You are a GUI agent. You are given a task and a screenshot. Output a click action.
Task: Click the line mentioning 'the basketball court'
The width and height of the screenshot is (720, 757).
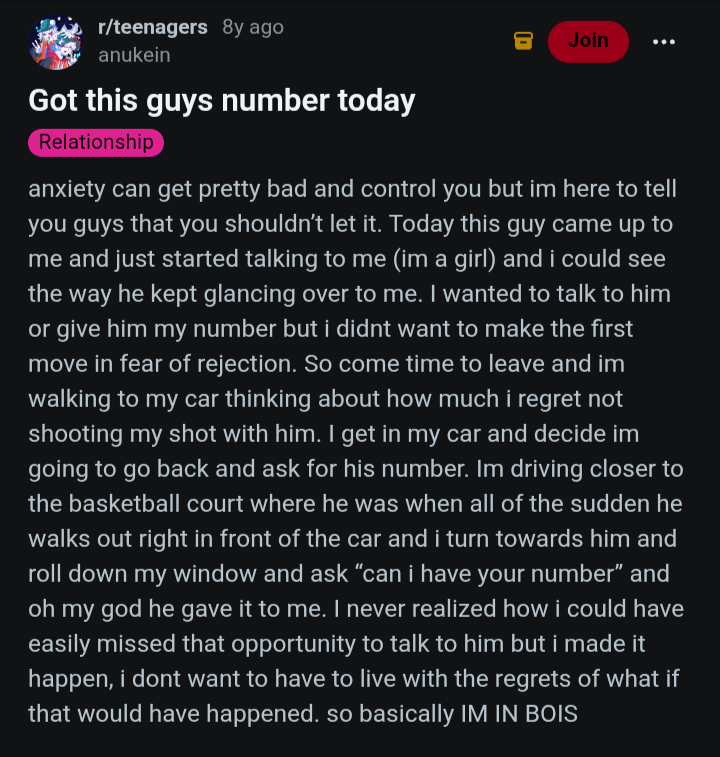[x=355, y=504]
